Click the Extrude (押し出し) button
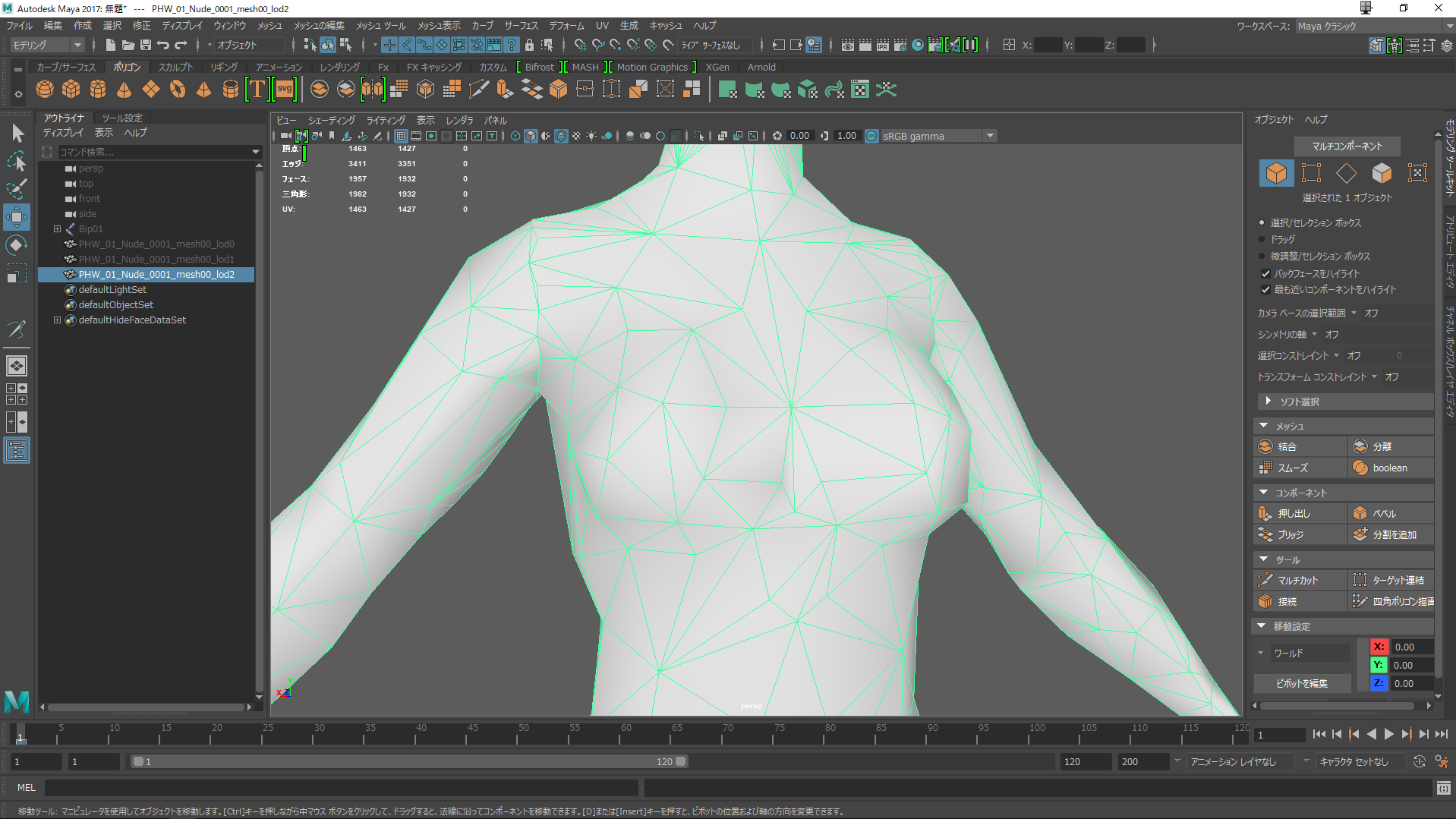The image size is (1456, 819). click(x=1299, y=513)
